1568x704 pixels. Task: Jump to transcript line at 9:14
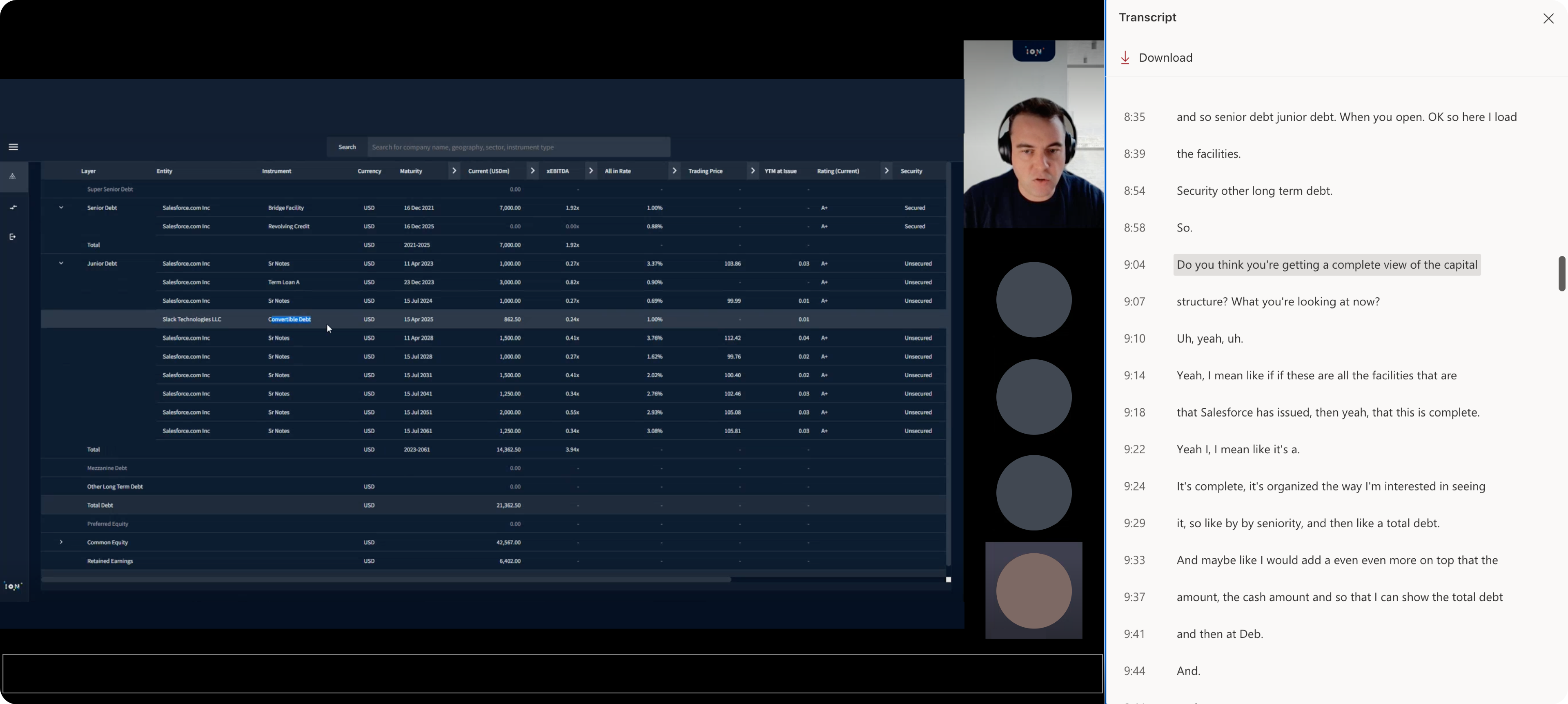(x=1316, y=376)
